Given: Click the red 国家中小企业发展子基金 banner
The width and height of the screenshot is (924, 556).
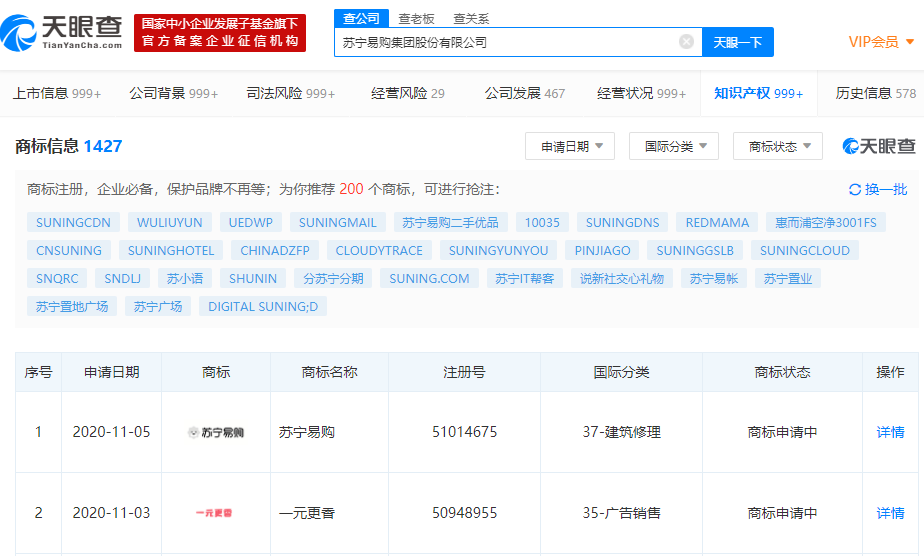Looking at the screenshot, I should (220, 33).
